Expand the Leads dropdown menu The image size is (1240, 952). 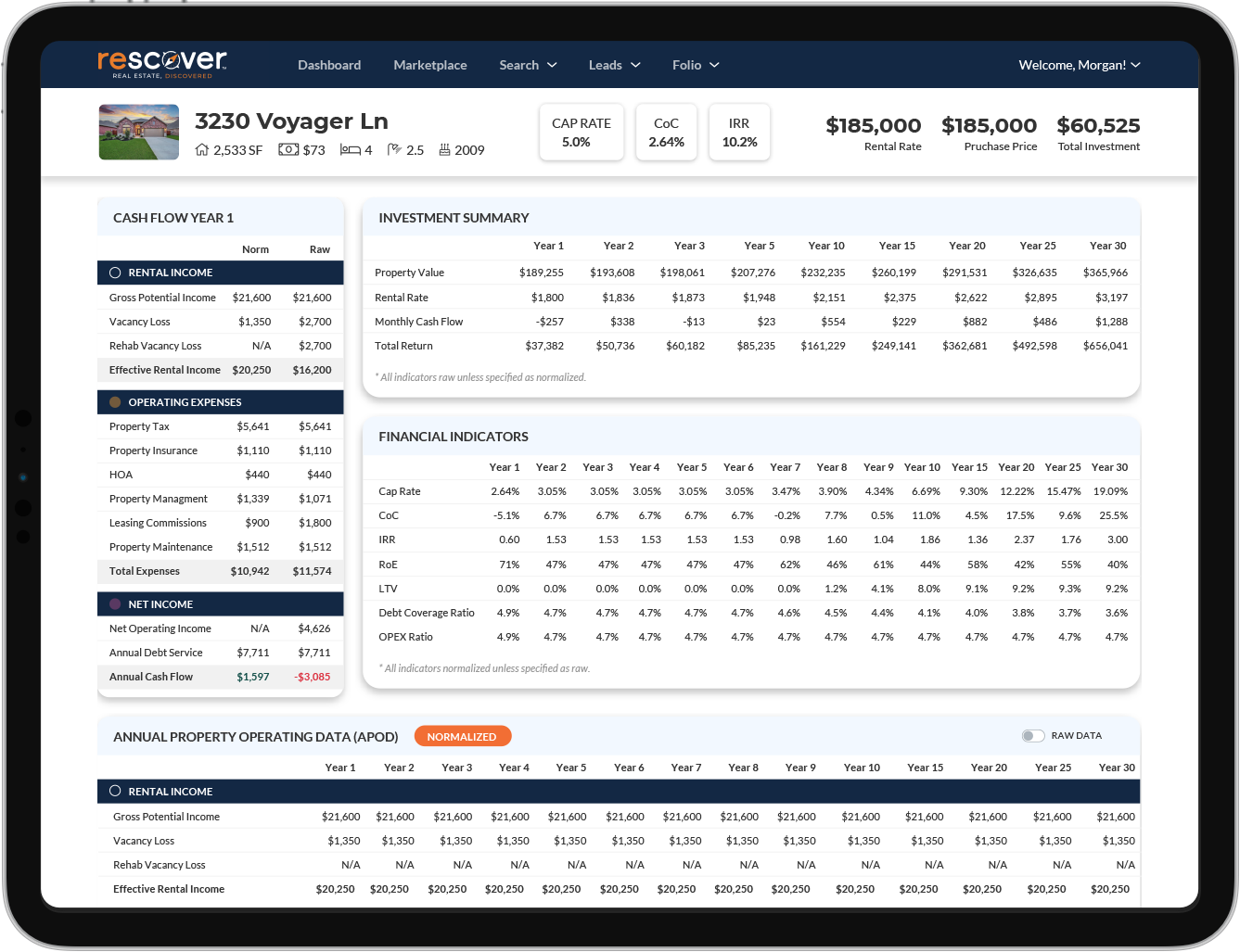(614, 65)
